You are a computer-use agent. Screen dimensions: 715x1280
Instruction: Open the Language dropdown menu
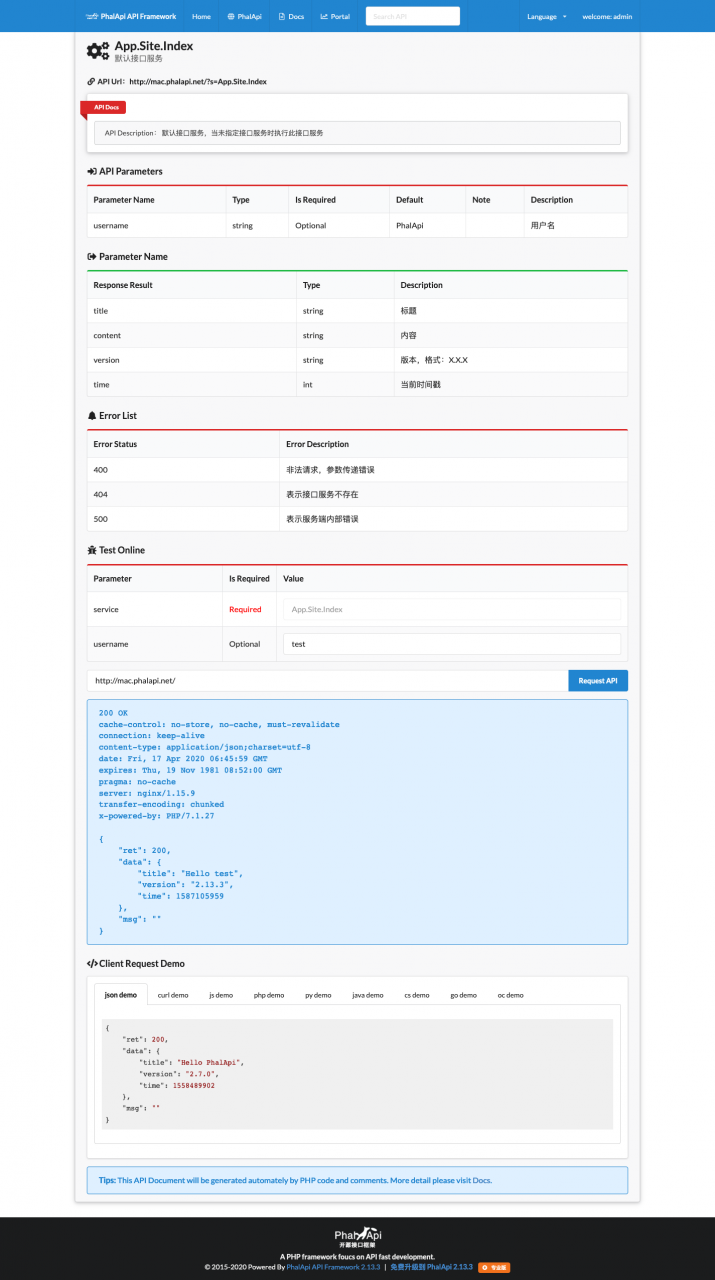(546, 17)
